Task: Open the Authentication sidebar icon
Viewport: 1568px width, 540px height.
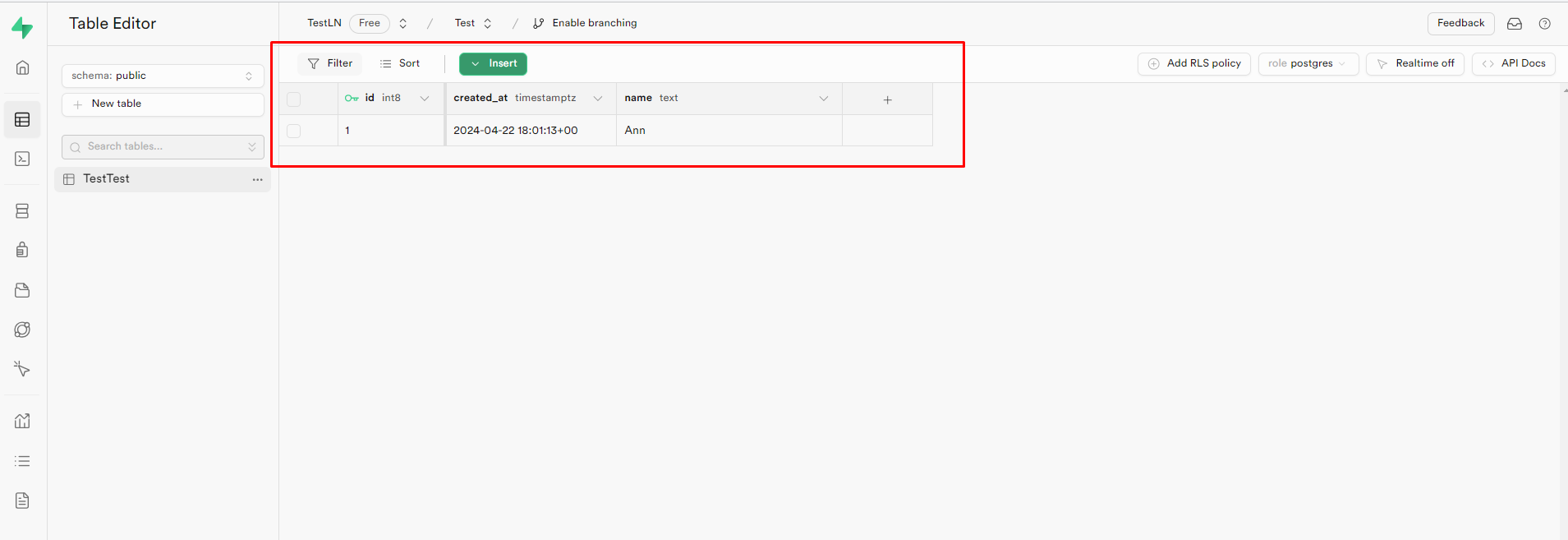Action: coord(23,250)
